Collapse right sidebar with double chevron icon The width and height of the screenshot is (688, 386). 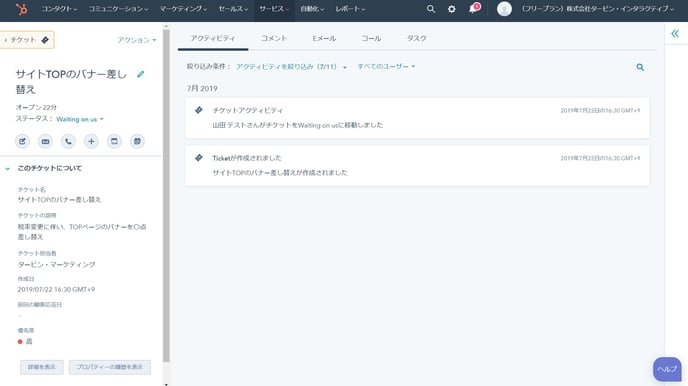[x=675, y=34]
